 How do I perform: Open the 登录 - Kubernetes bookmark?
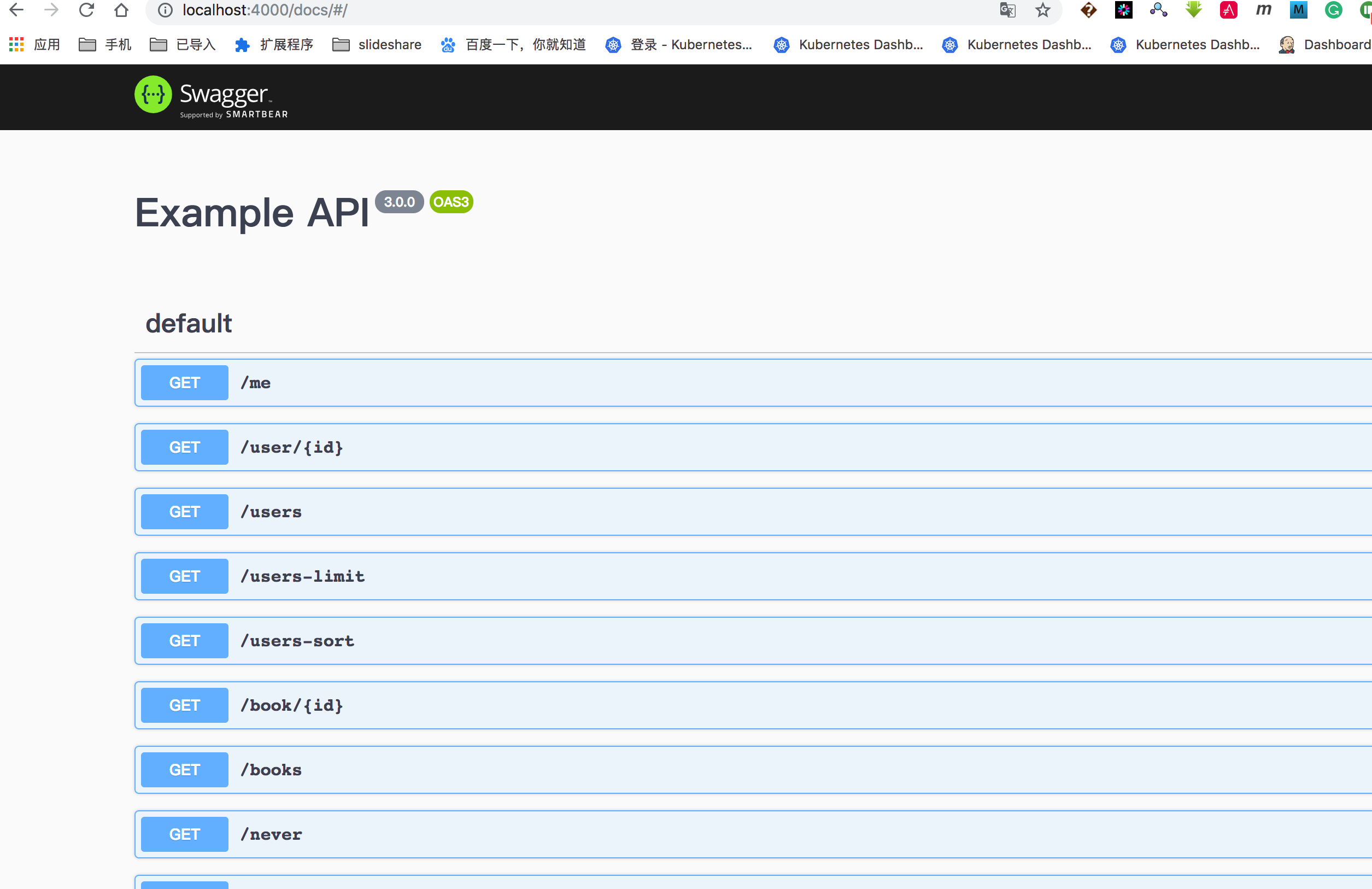[x=679, y=44]
